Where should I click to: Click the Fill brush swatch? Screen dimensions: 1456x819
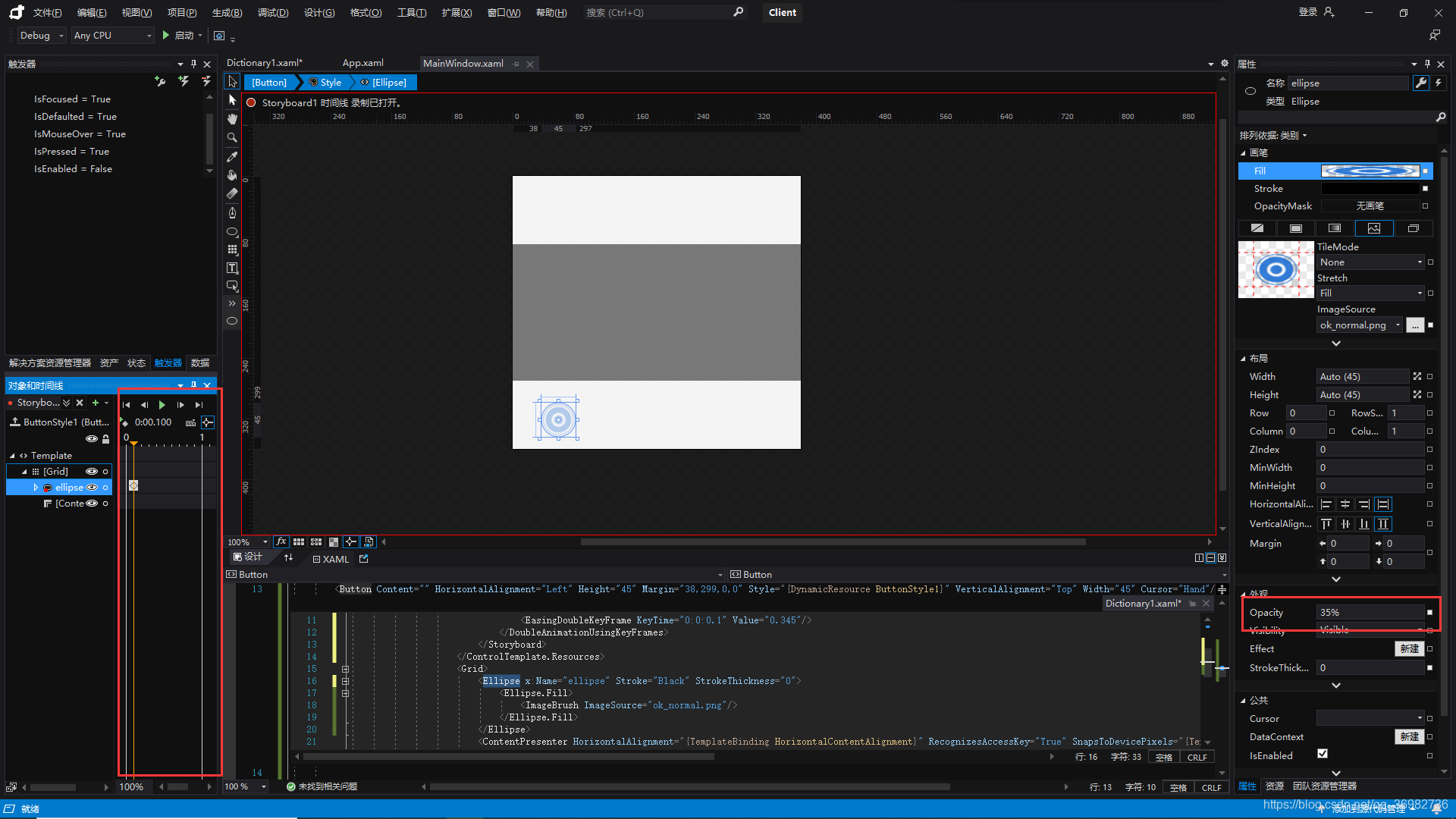click(x=1370, y=171)
